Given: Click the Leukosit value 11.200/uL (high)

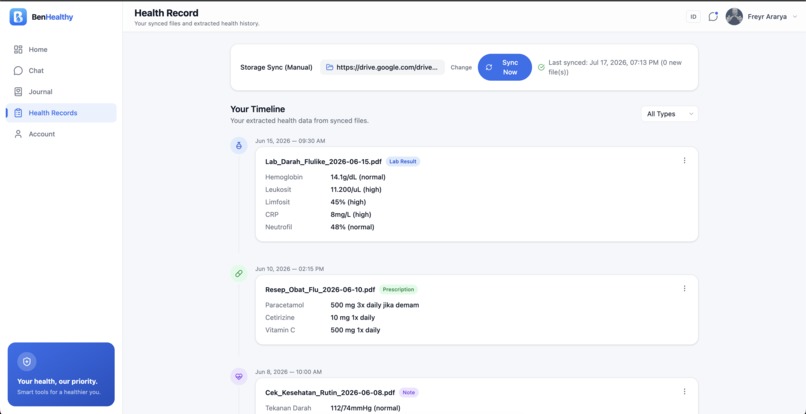Looking at the screenshot, I should pyautogui.click(x=356, y=189).
